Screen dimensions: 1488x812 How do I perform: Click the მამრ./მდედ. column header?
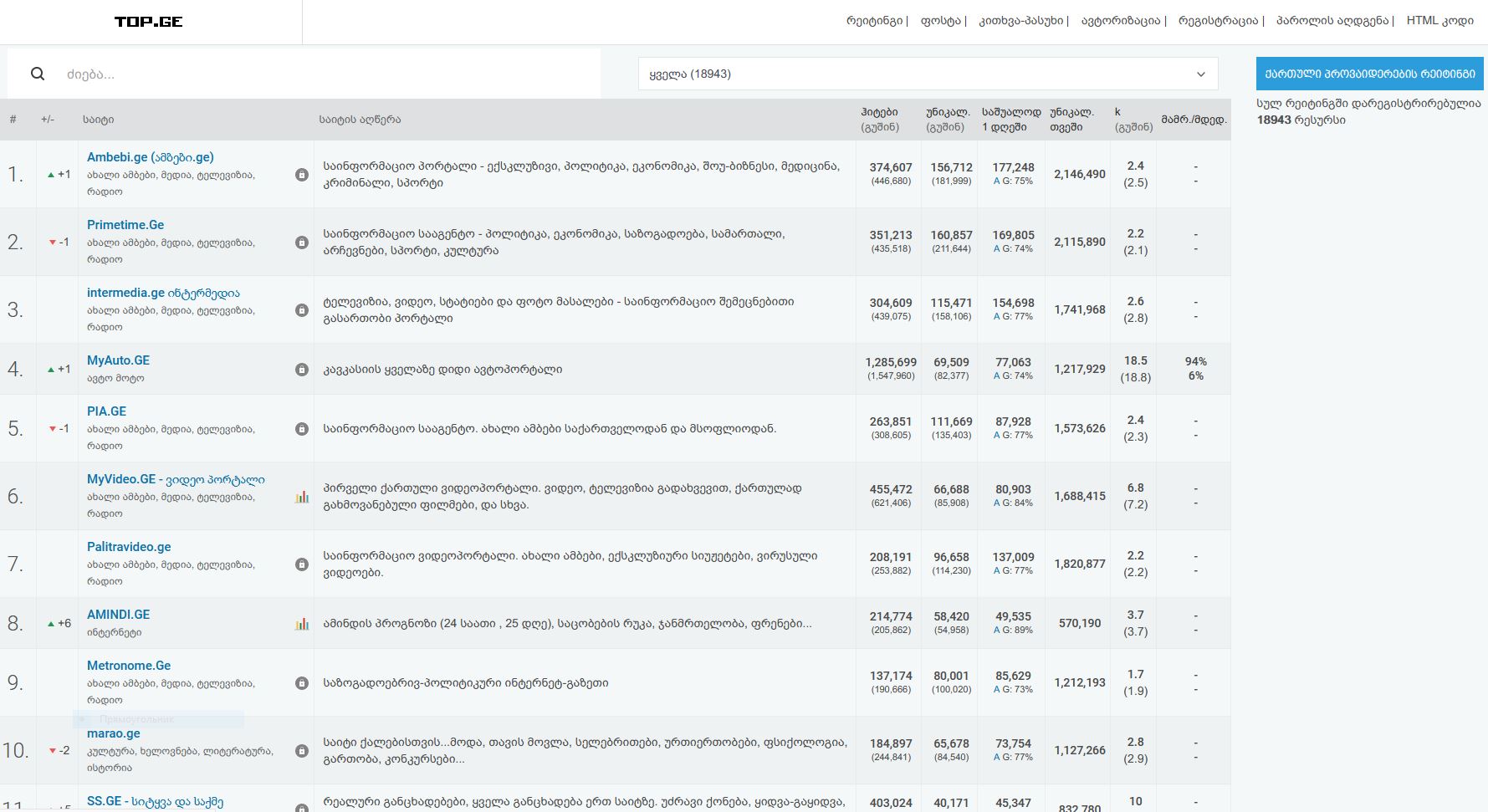1194,120
